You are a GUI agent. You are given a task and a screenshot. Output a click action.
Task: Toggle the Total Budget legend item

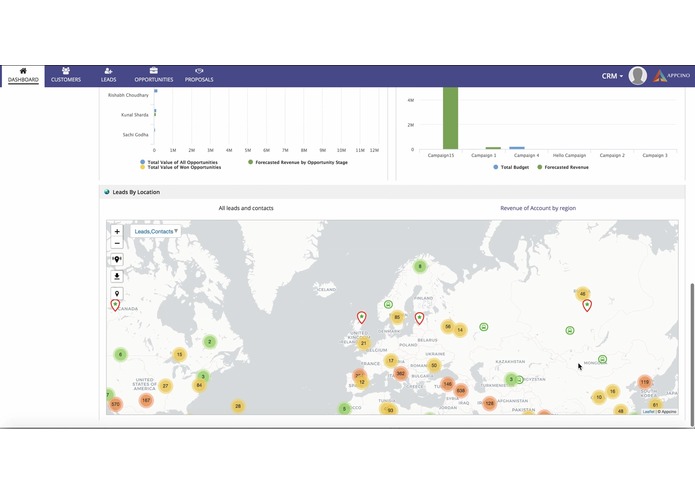pyautogui.click(x=511, y=167)
